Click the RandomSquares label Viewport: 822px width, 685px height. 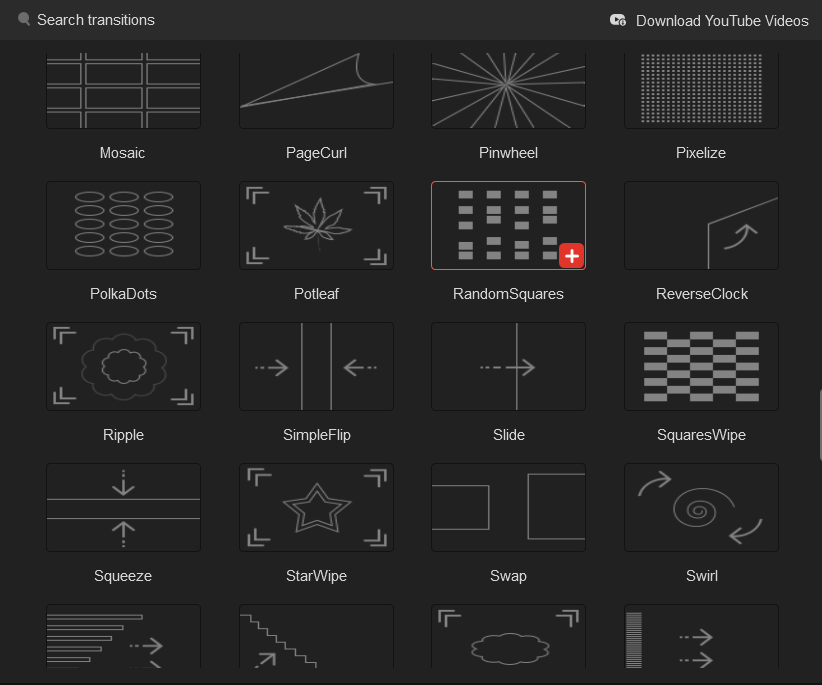508,294
